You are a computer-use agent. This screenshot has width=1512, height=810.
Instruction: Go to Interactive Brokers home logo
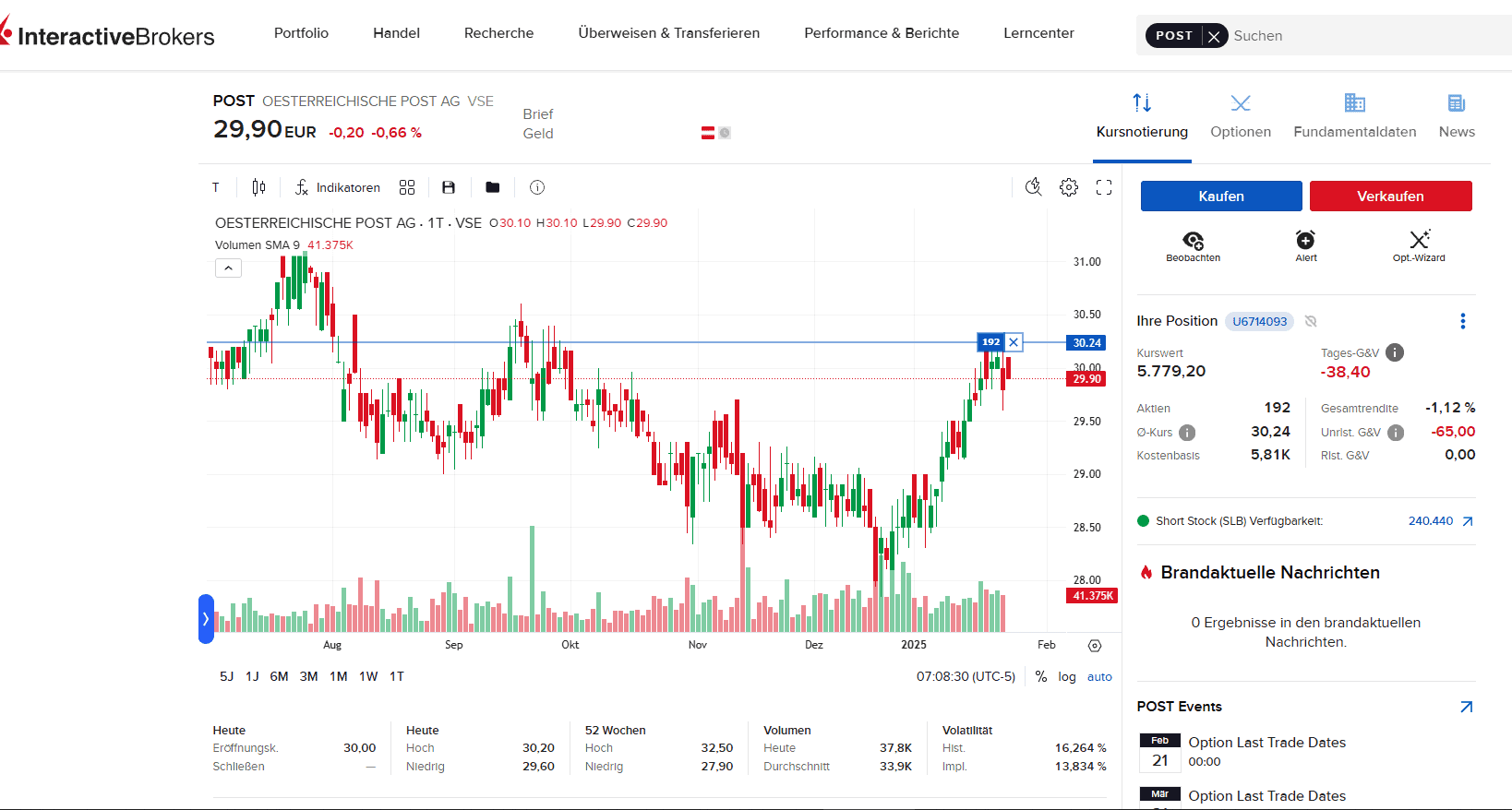pos(107,35)
